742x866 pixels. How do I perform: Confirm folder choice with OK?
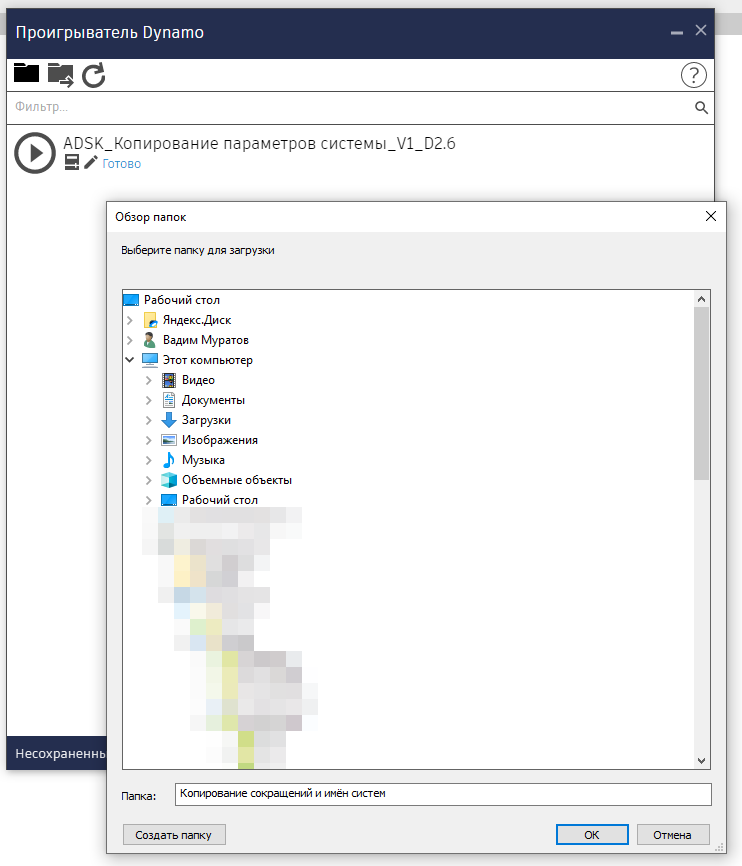click(x=592, y=835)
